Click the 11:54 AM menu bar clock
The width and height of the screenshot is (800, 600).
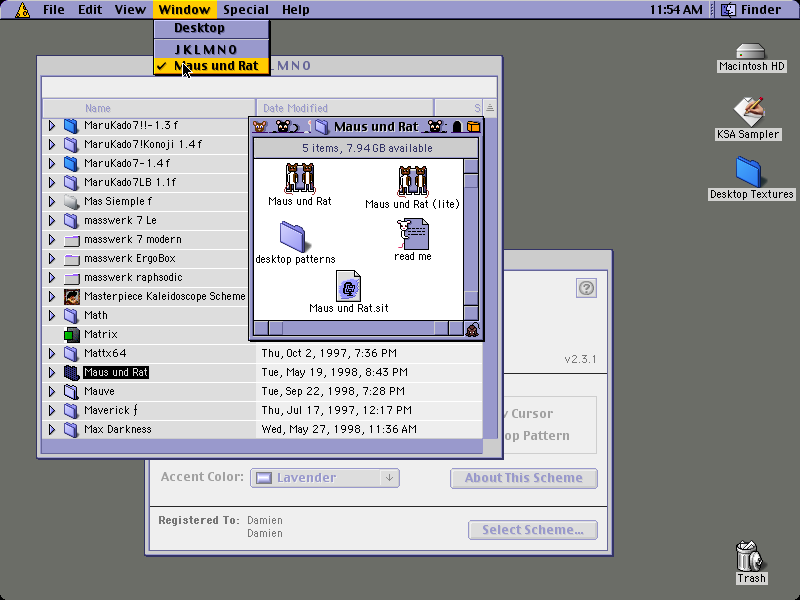click(676, 10)
